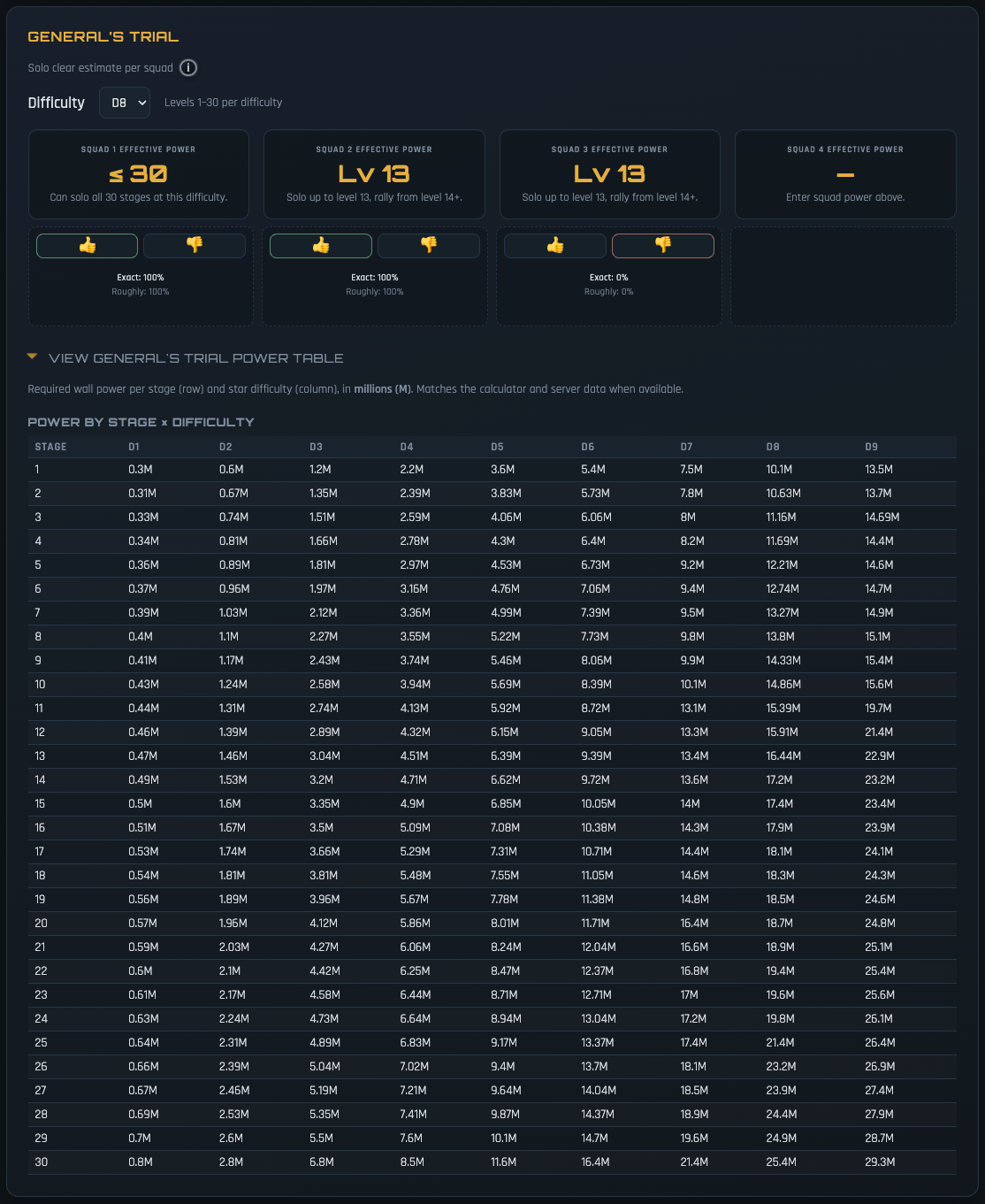Give thumbs down for Squad 1 estimate
The image size is (985, 1204).
[195, 246]
